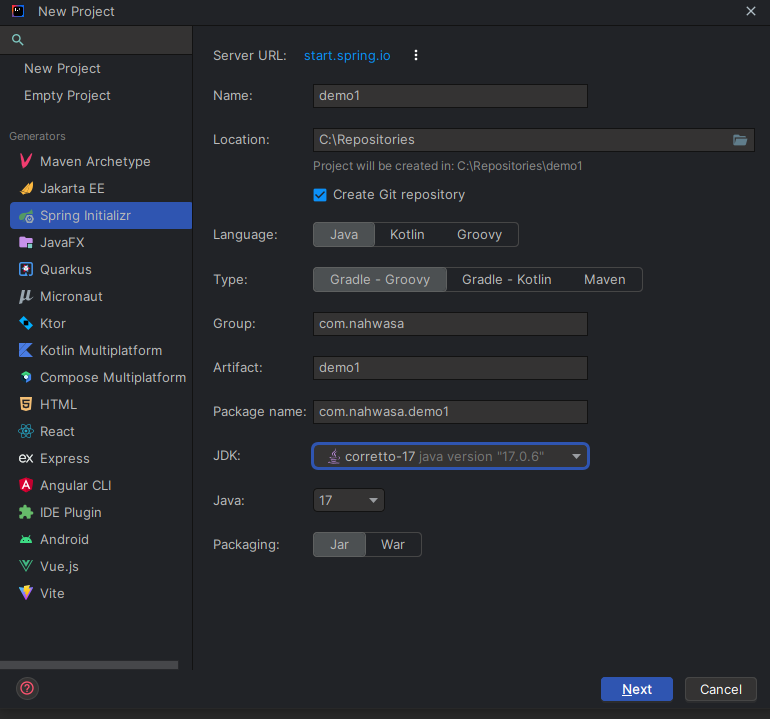Viewport: 770px width, 719px height.
Task: Select War packaging
Action: [393, 545]
